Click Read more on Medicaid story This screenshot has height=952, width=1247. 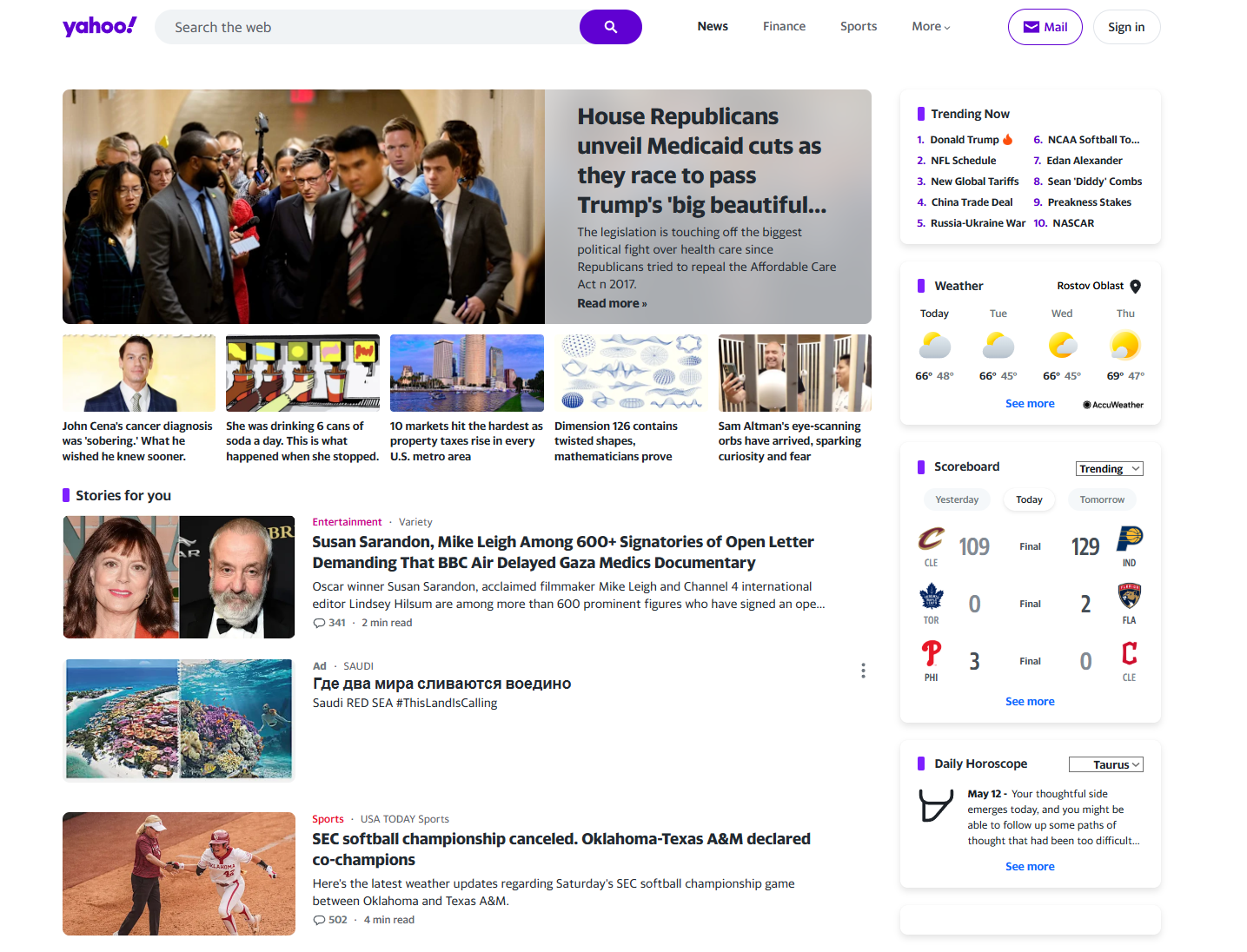[612, 303]
